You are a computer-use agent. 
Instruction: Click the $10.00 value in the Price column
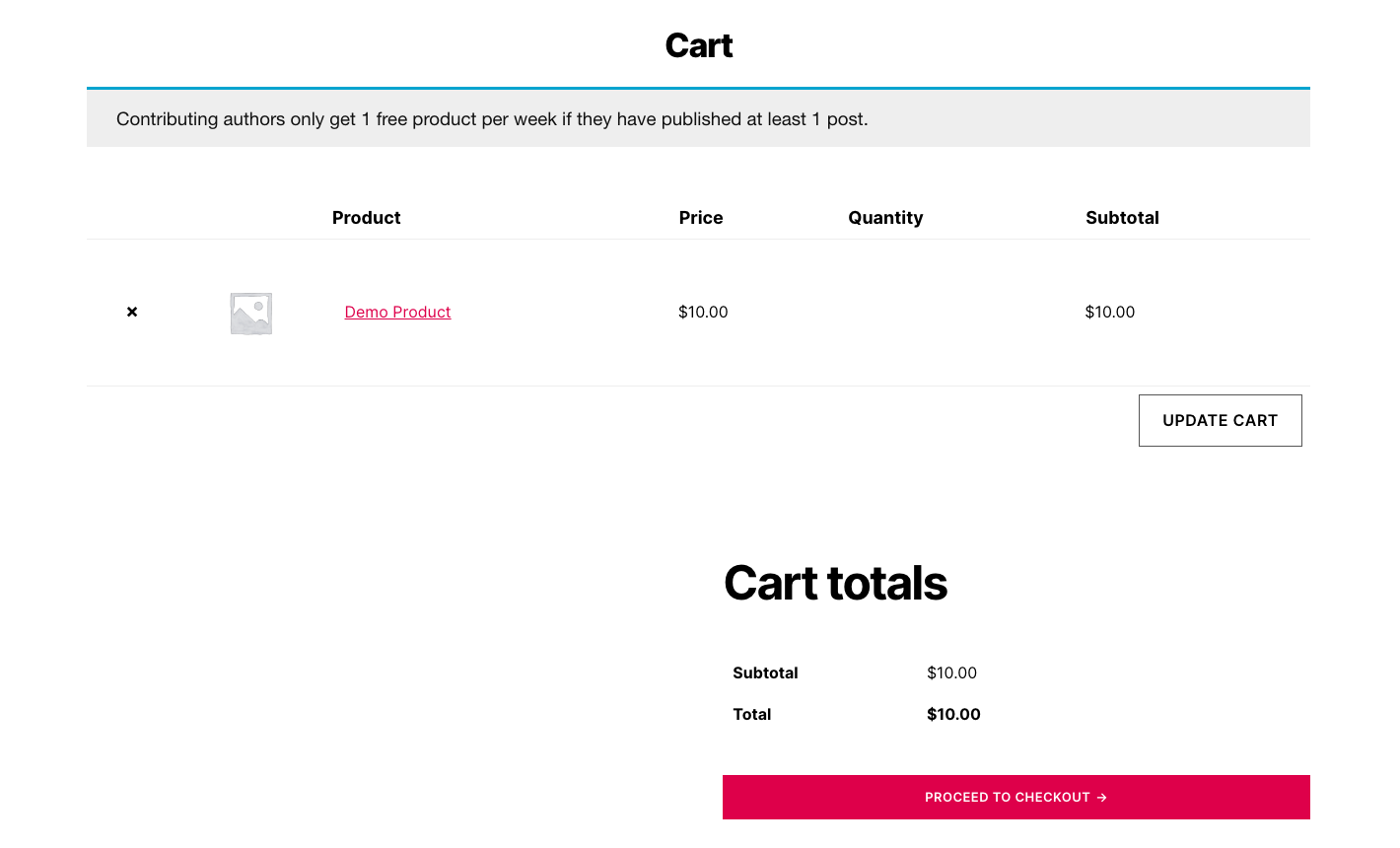coord(703,312)
